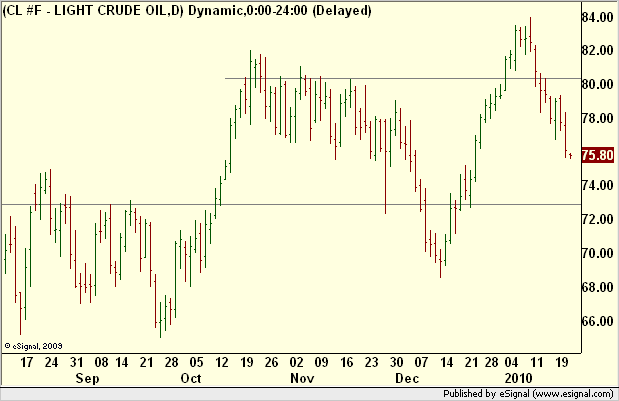Click the date label 05 on time axis
Screen dimensions: 619x401
tap(196, 362)
